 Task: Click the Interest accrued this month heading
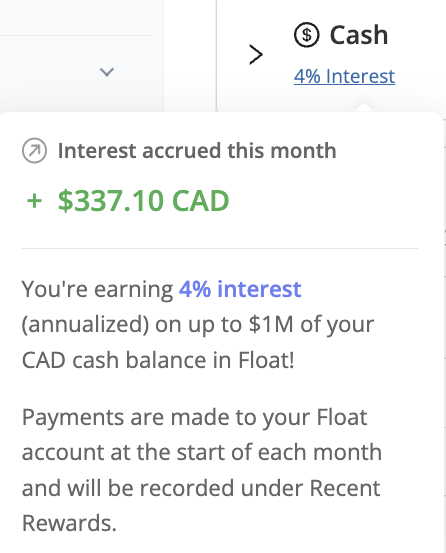(197, 151)
